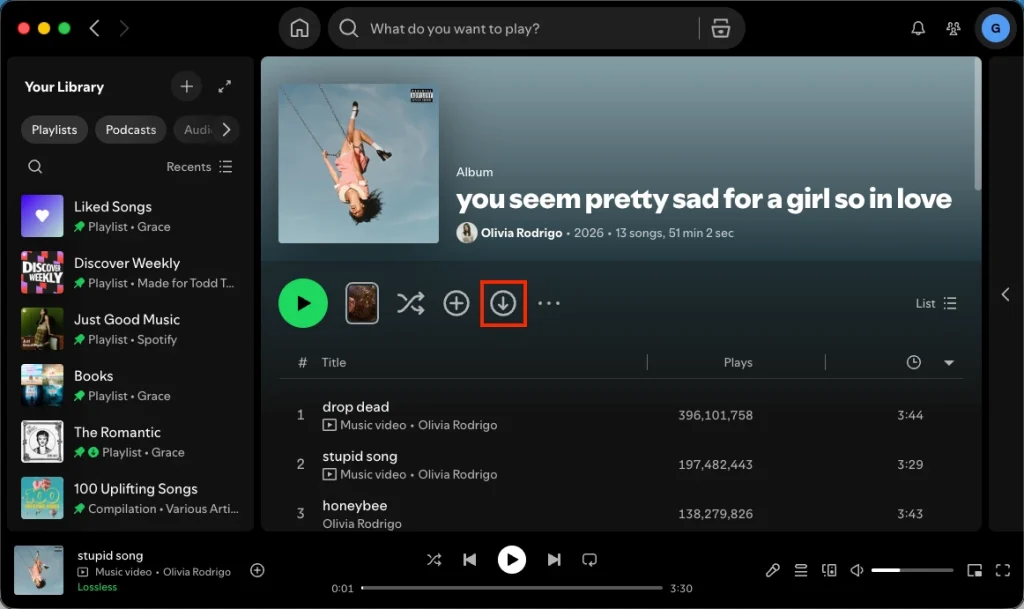Enable shuffle for the album
Screen dimensions: 1024x609
coord(410,303)
